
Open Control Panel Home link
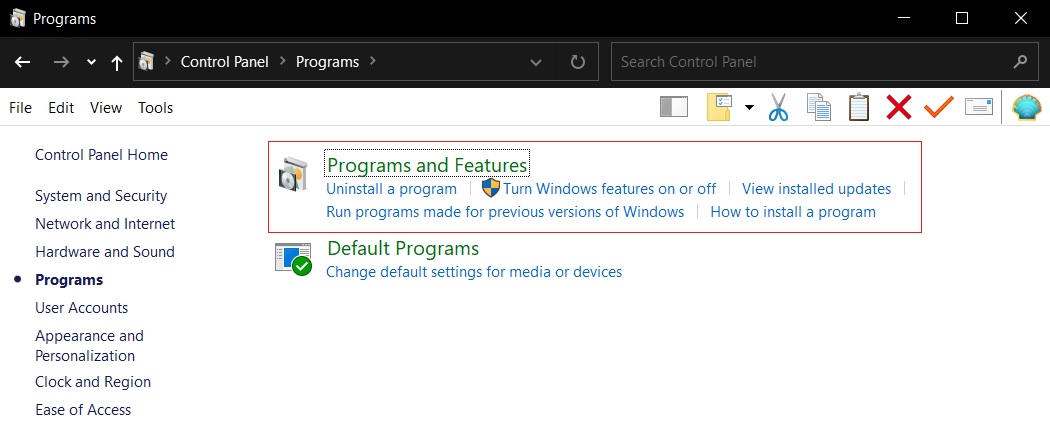(101, 155)
